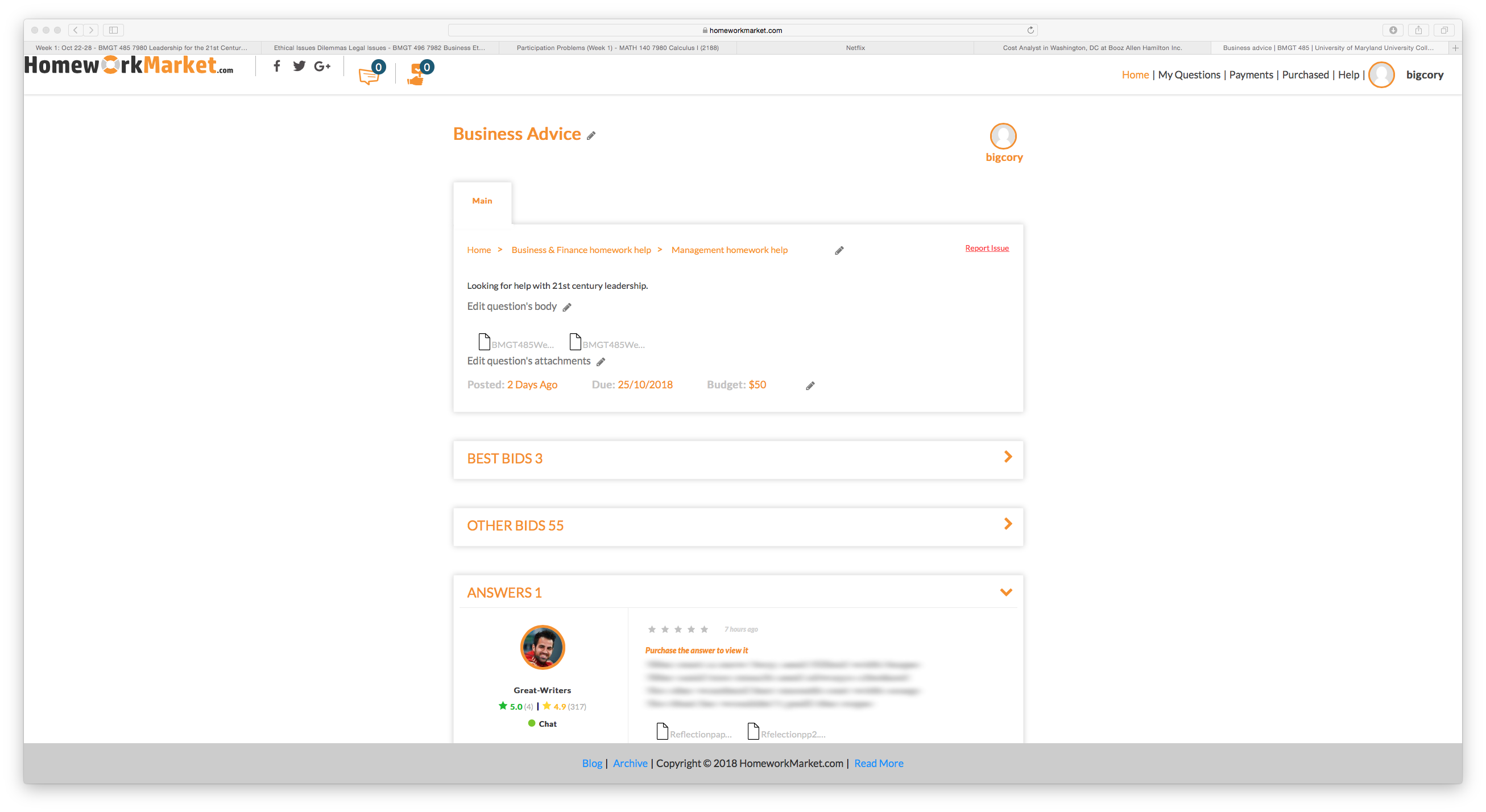This screenshot has width=1486, height=812.
Task: Switch to the Week 1 BMGT 485 tab
Action: coord(142,48)
